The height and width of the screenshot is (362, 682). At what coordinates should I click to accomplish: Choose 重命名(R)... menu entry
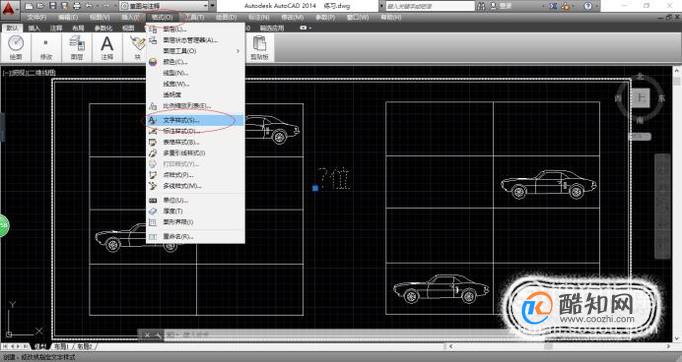point(195,237)
